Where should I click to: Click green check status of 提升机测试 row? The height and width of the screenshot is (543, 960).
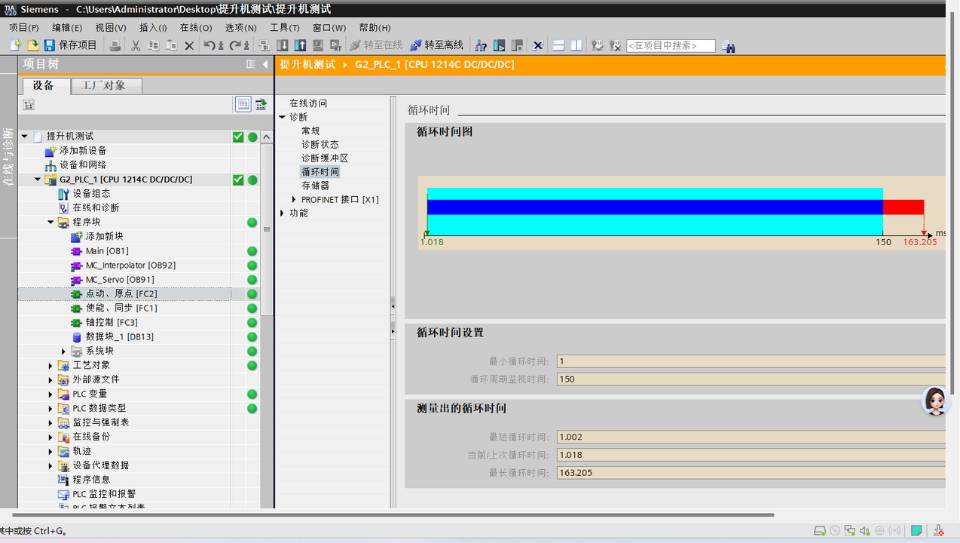[238, 137]
